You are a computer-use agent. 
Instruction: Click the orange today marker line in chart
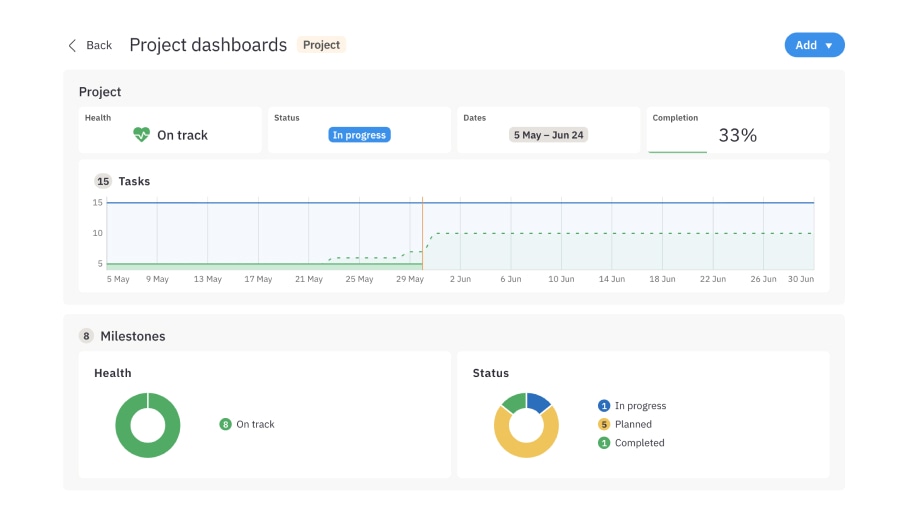click(x=422, y=233)
